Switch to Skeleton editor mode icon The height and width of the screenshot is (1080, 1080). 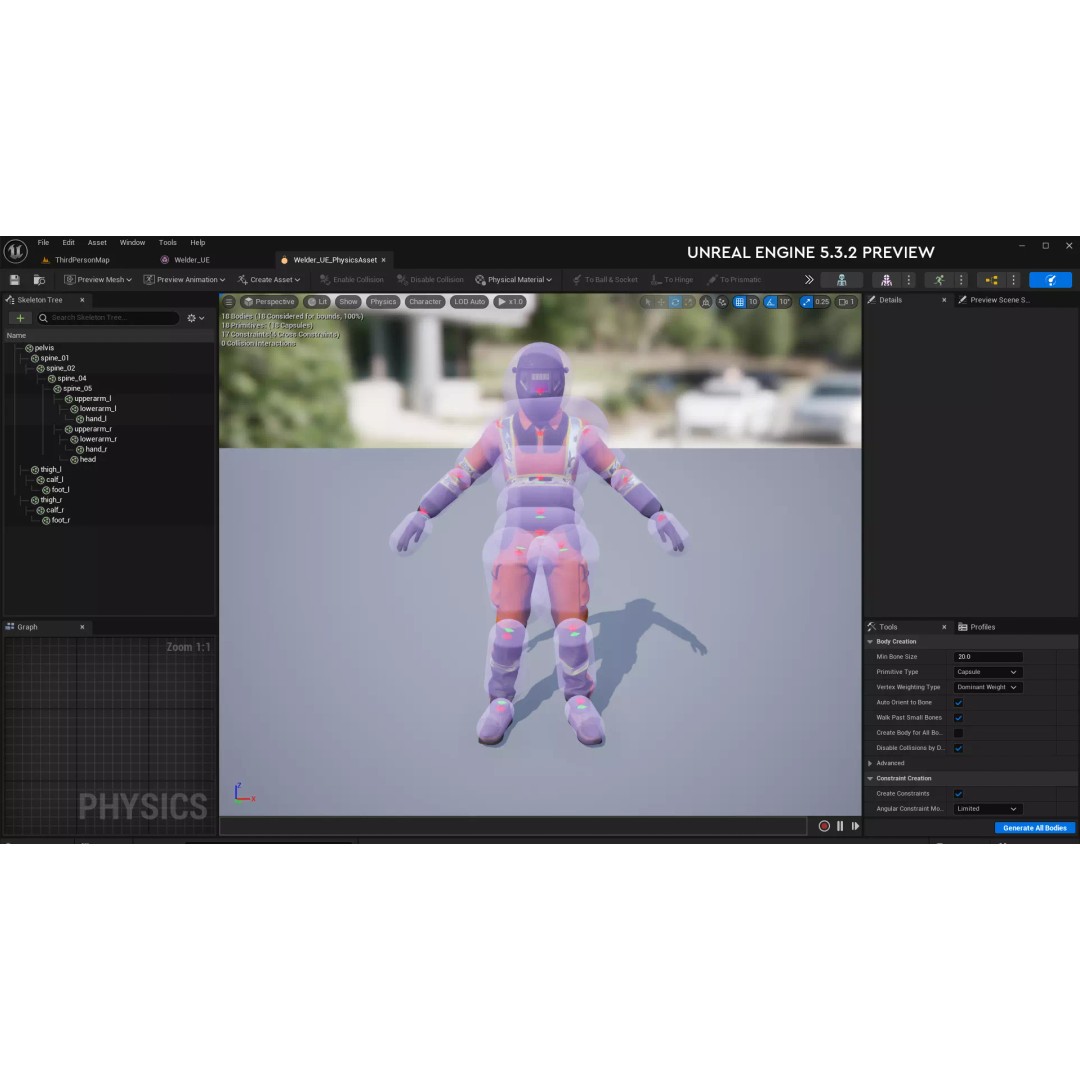pos(842,280)
